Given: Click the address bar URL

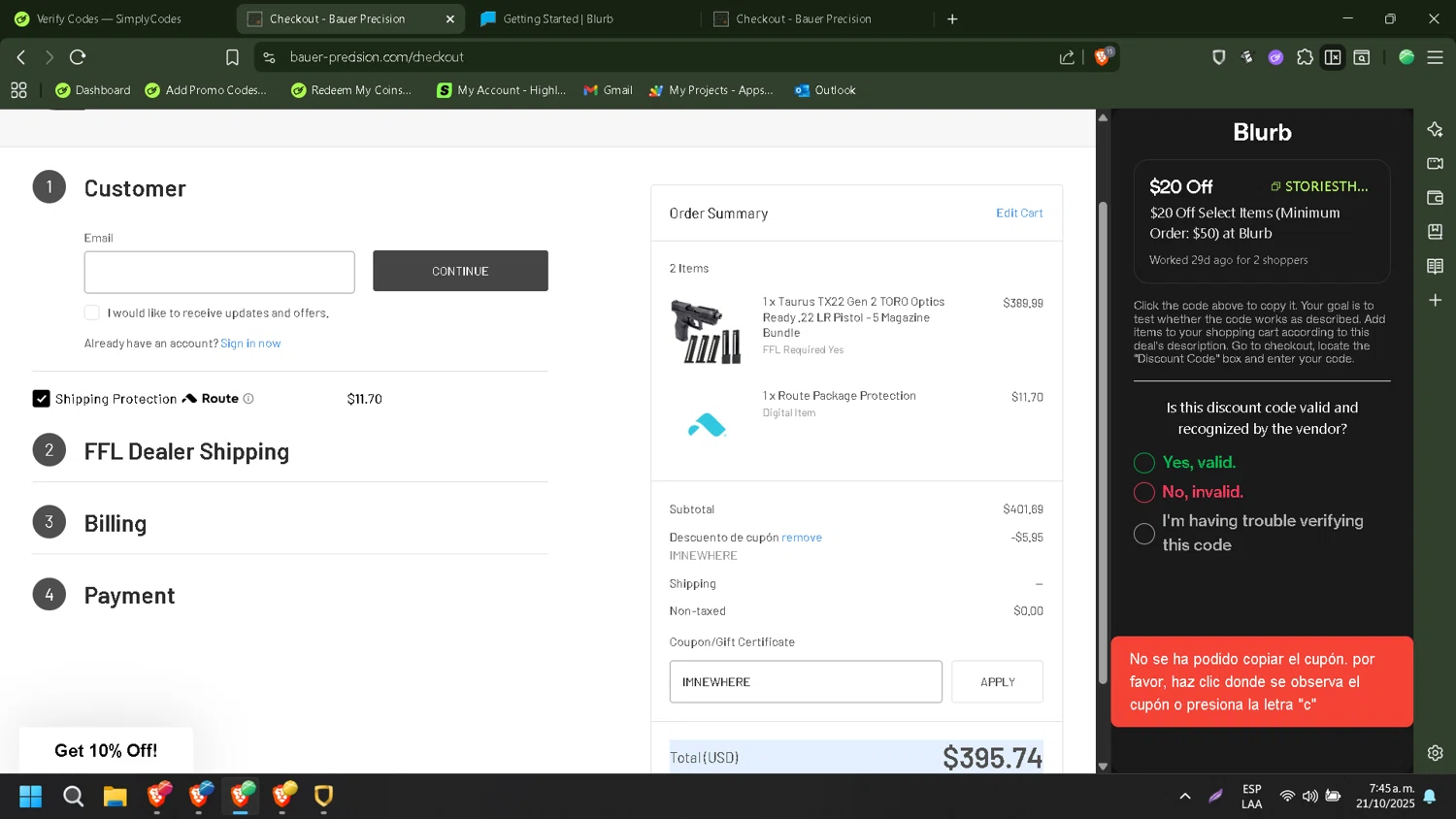Looking at the screenshot, I should point(377,57).
